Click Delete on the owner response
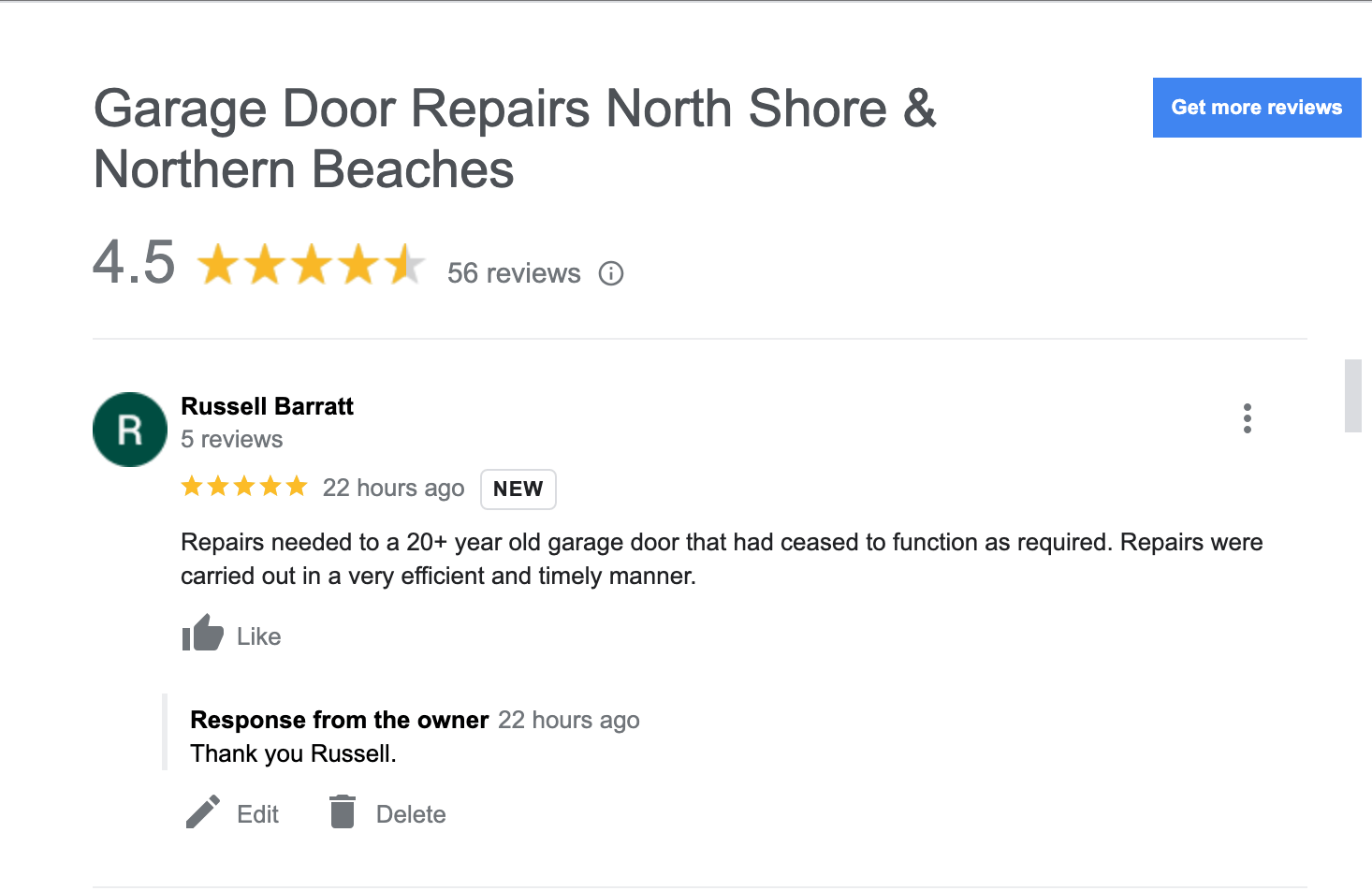The image size is (1372, 891). tap(410, 813)
